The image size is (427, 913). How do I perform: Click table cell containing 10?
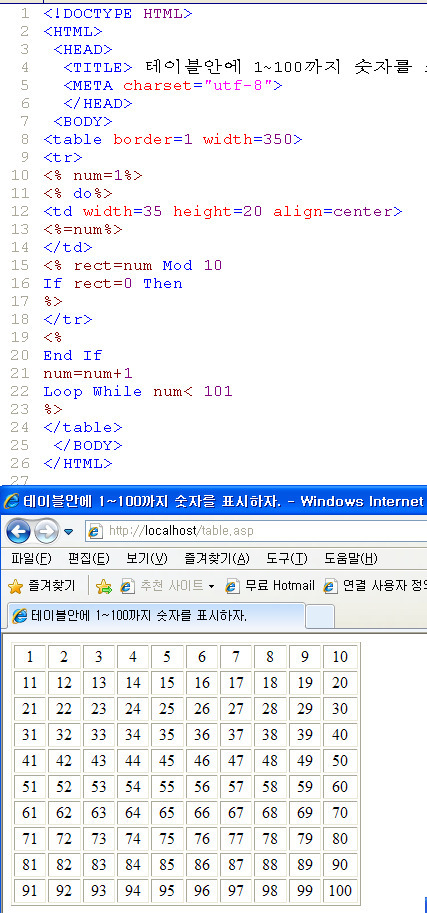pyautogui.click(x=340, y=657)
